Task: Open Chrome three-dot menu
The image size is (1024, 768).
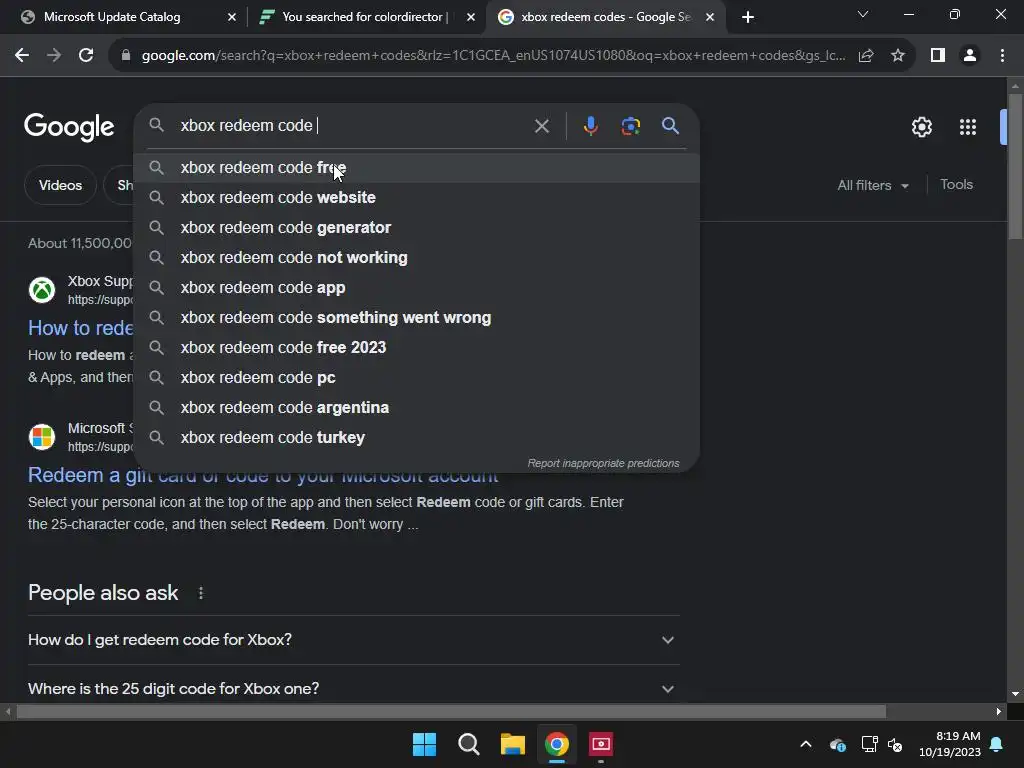Action: tap(1002, 56)
